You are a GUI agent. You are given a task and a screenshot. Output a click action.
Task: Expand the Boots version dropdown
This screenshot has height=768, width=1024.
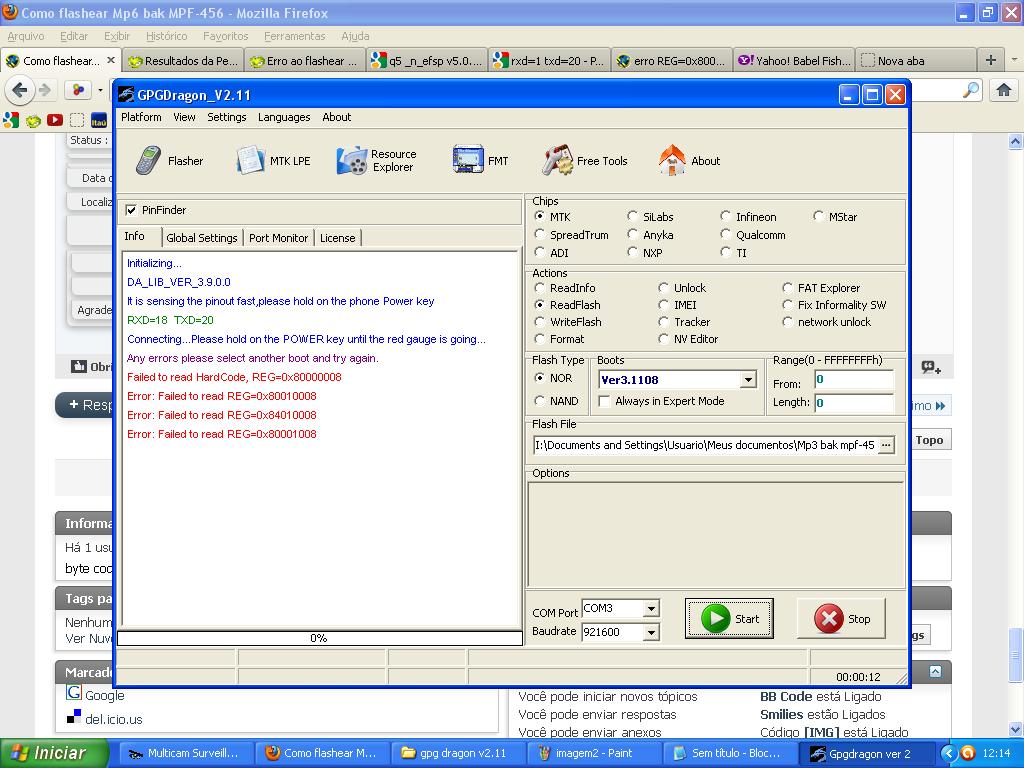748,379
